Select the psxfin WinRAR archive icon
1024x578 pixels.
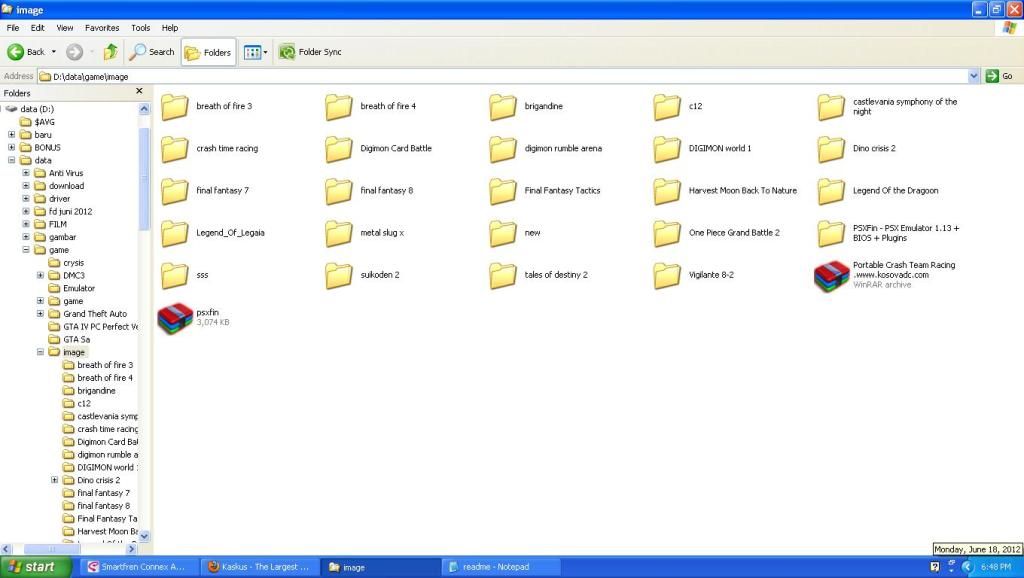click(175, 318)
